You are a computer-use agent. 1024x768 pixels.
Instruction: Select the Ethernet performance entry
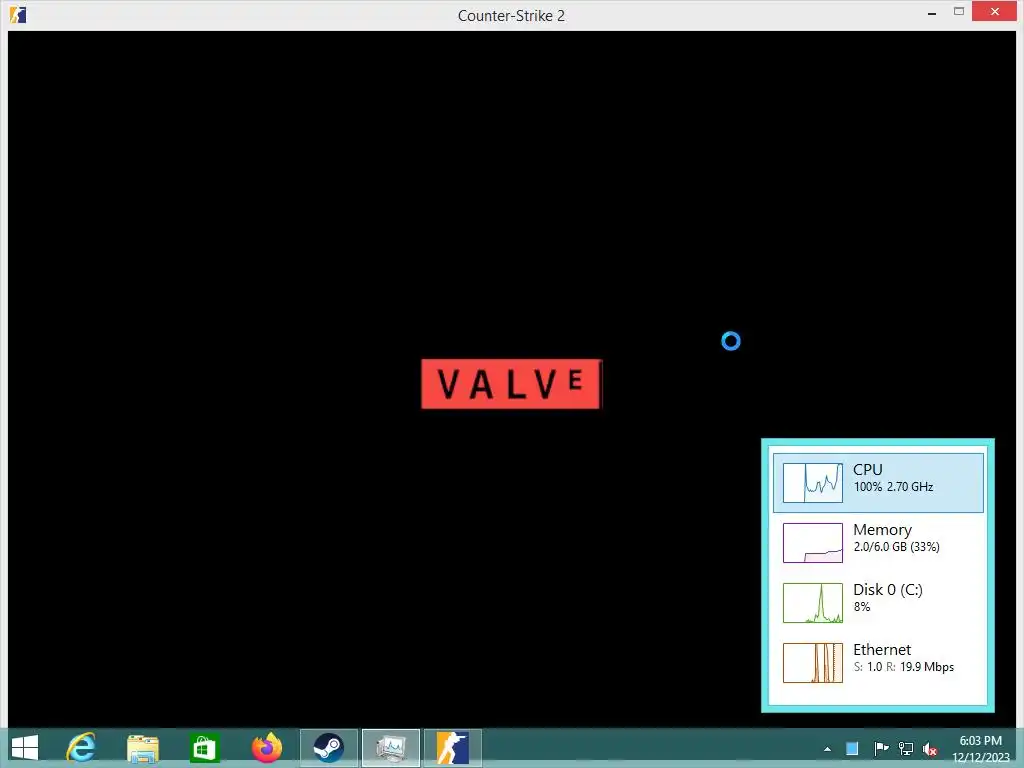(x=878, y=662)
